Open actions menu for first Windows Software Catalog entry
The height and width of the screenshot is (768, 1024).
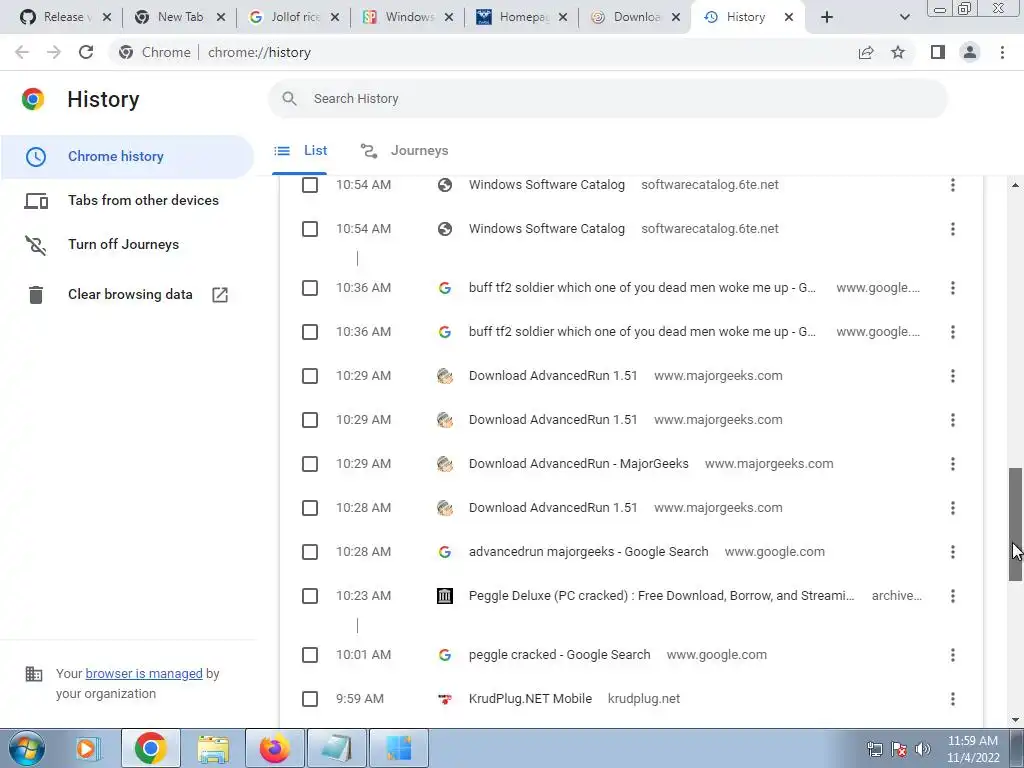[952, 185]
